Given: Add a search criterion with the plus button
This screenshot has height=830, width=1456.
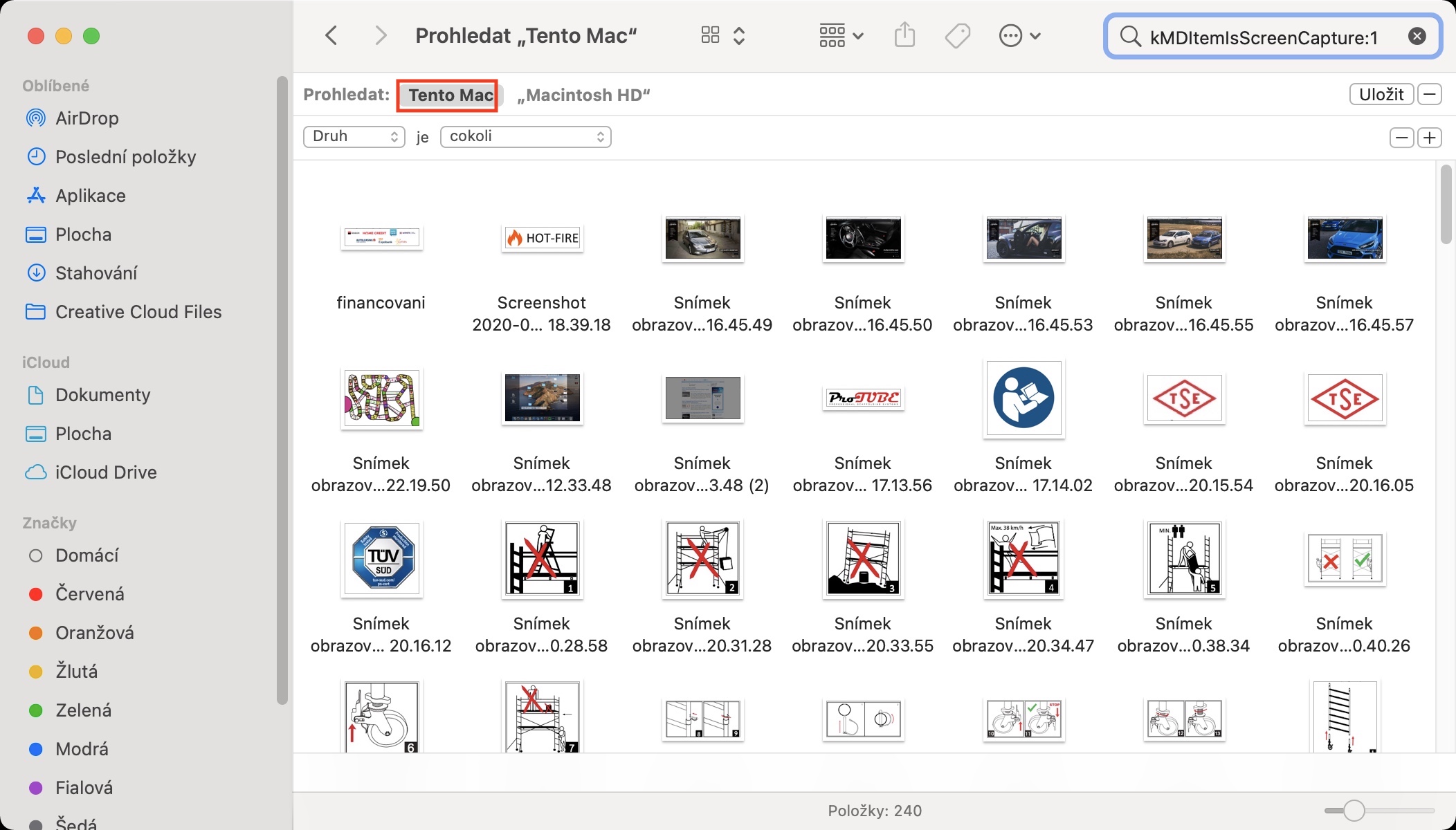Looking at the screenshot, I should 1430,138.
